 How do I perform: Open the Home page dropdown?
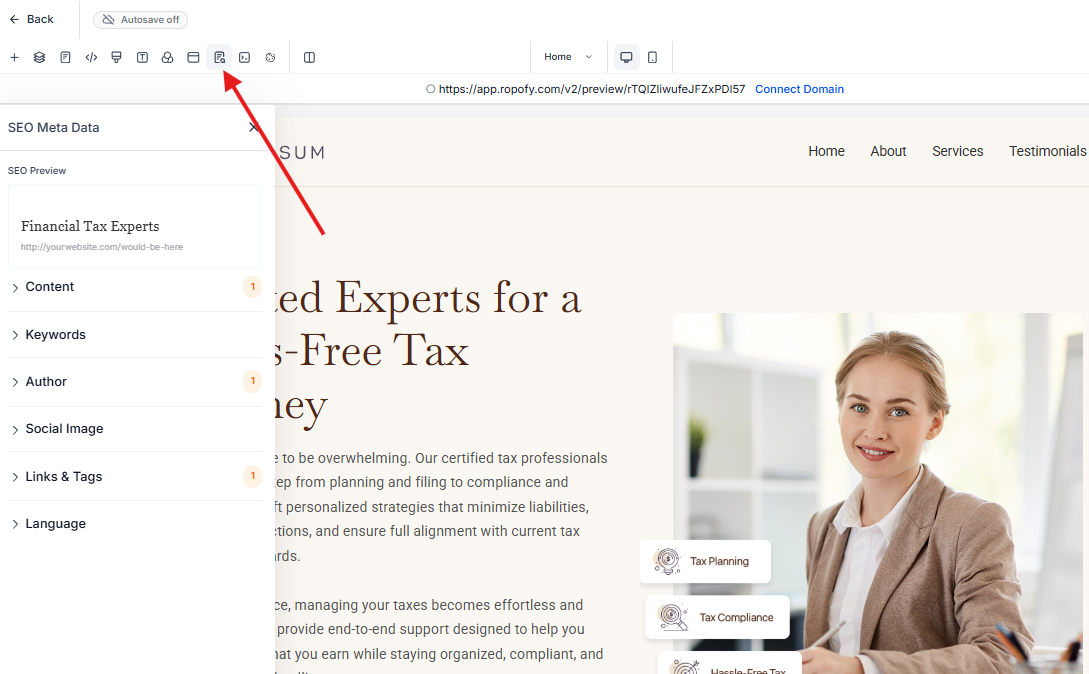click(x=568, y=57)
